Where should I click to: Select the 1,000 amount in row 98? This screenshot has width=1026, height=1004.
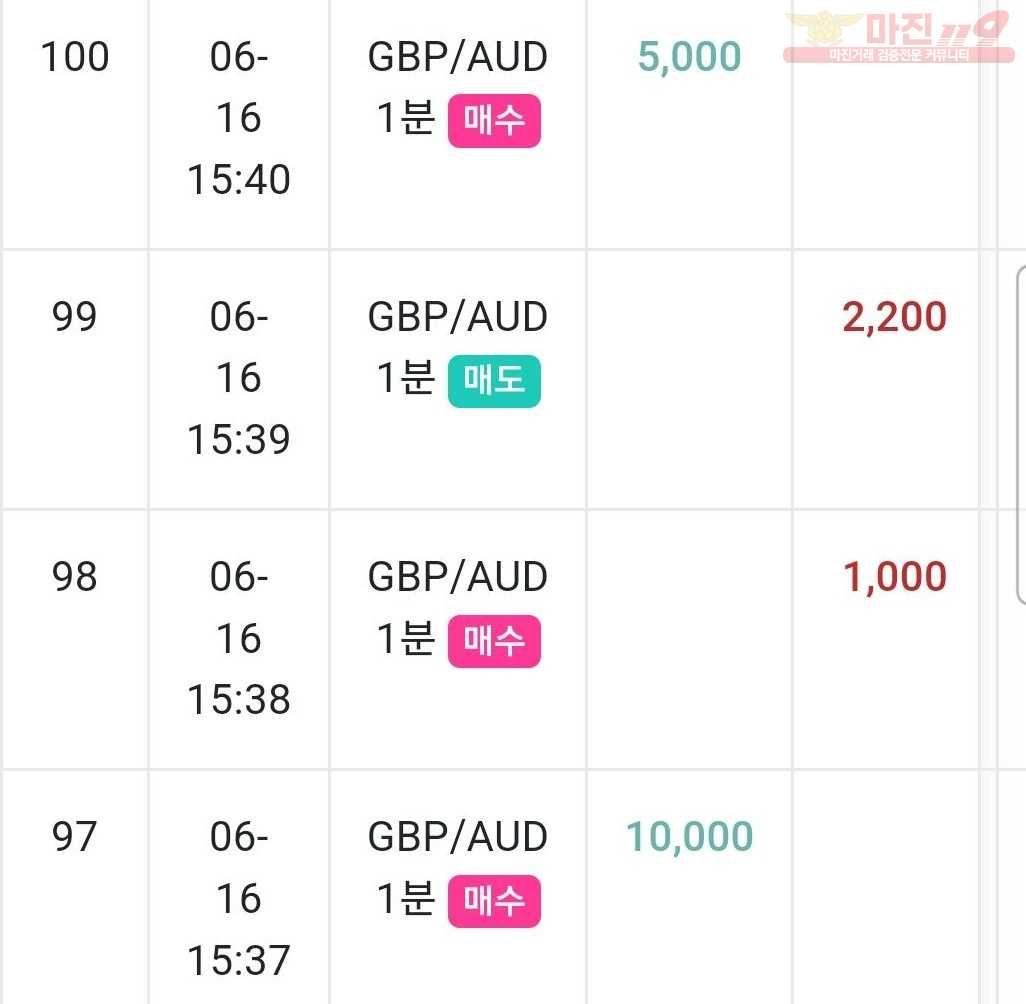click(894, 577)
